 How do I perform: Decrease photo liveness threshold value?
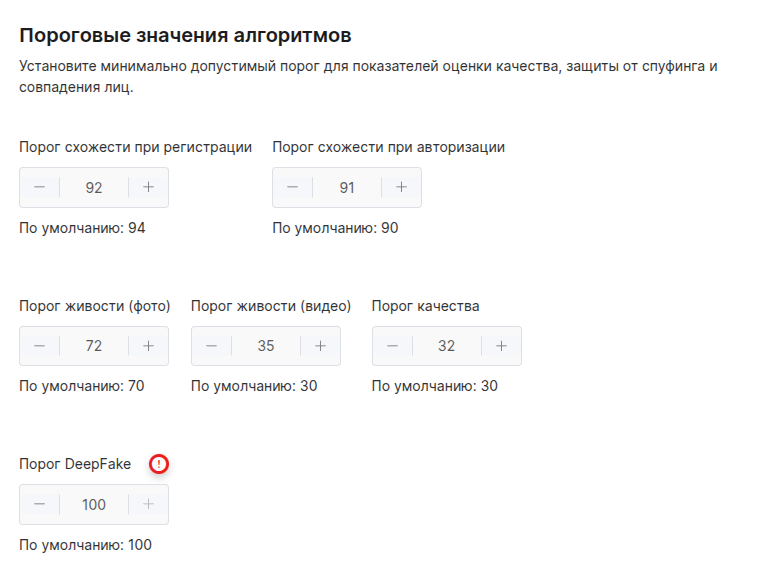pos(39,346)
